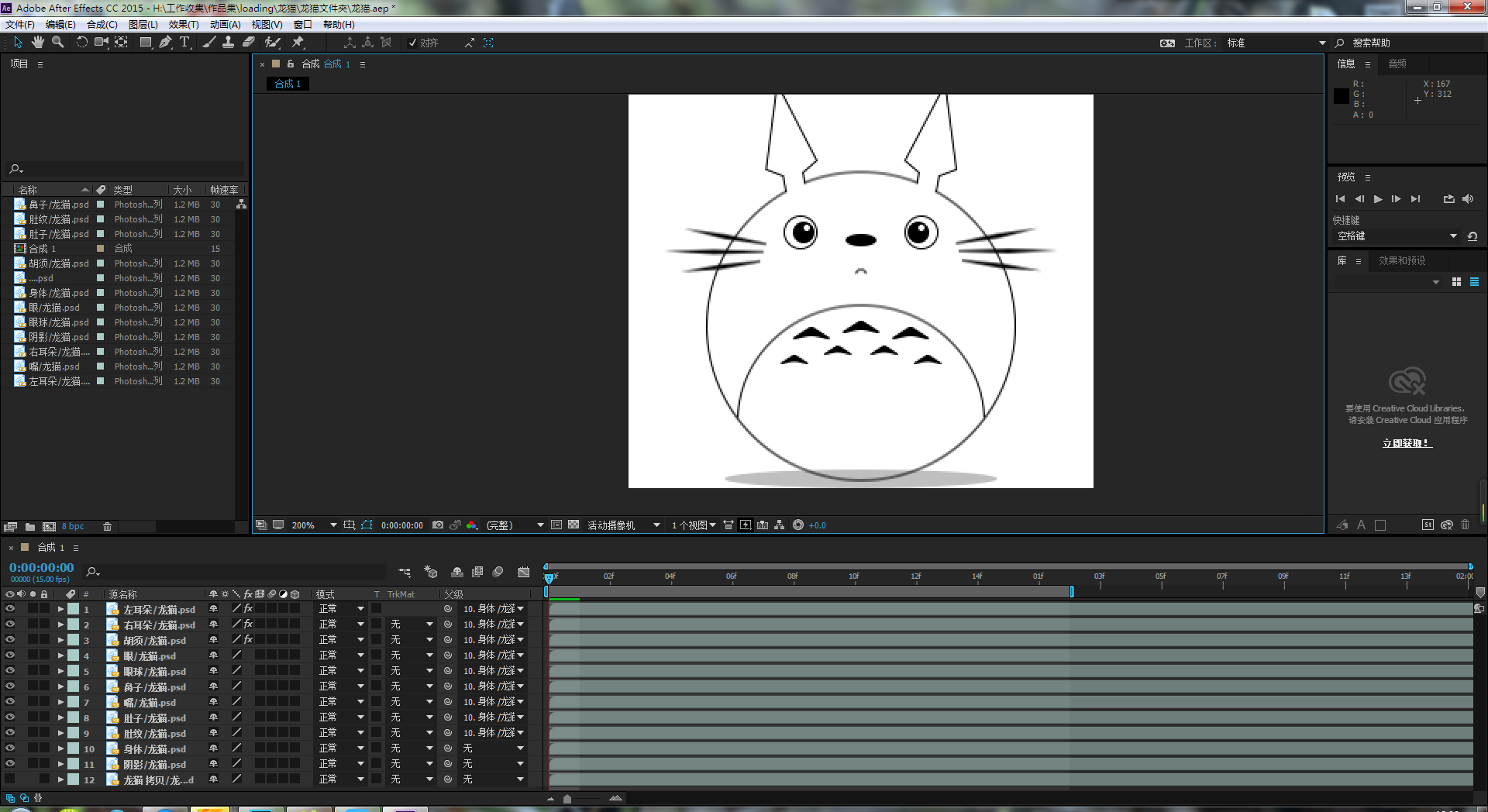The height and width of the screenshot is (812, 1488).
Task: Open the 合成(C) menu
Action: point(102,25)
